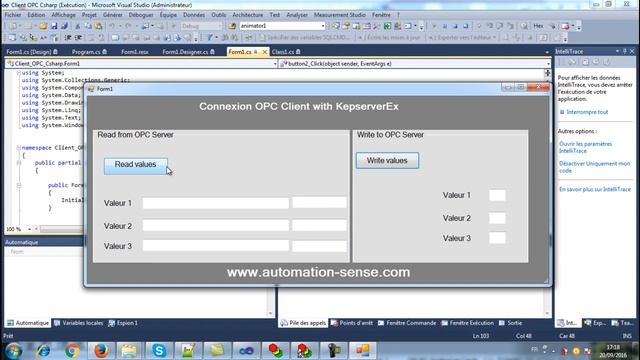
Task: Switch to the Variables locales tab
Action: pyautogui.click(x=78, y=323)
